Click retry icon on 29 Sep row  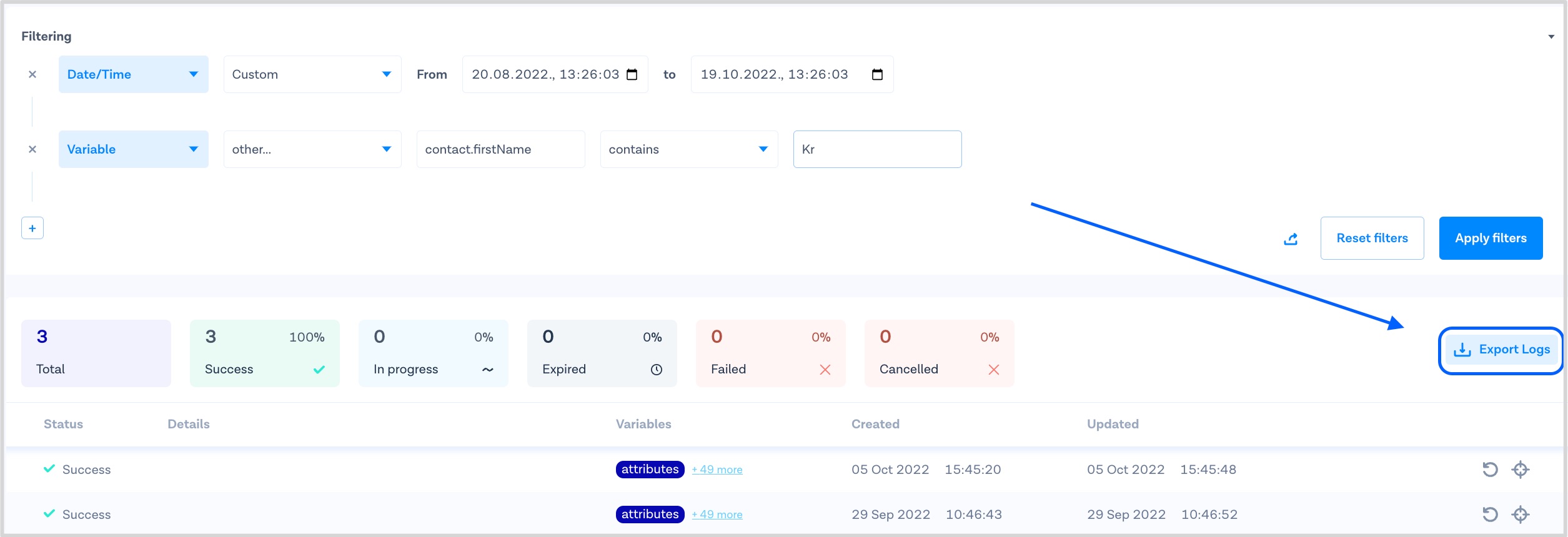tap(1490, 515)
